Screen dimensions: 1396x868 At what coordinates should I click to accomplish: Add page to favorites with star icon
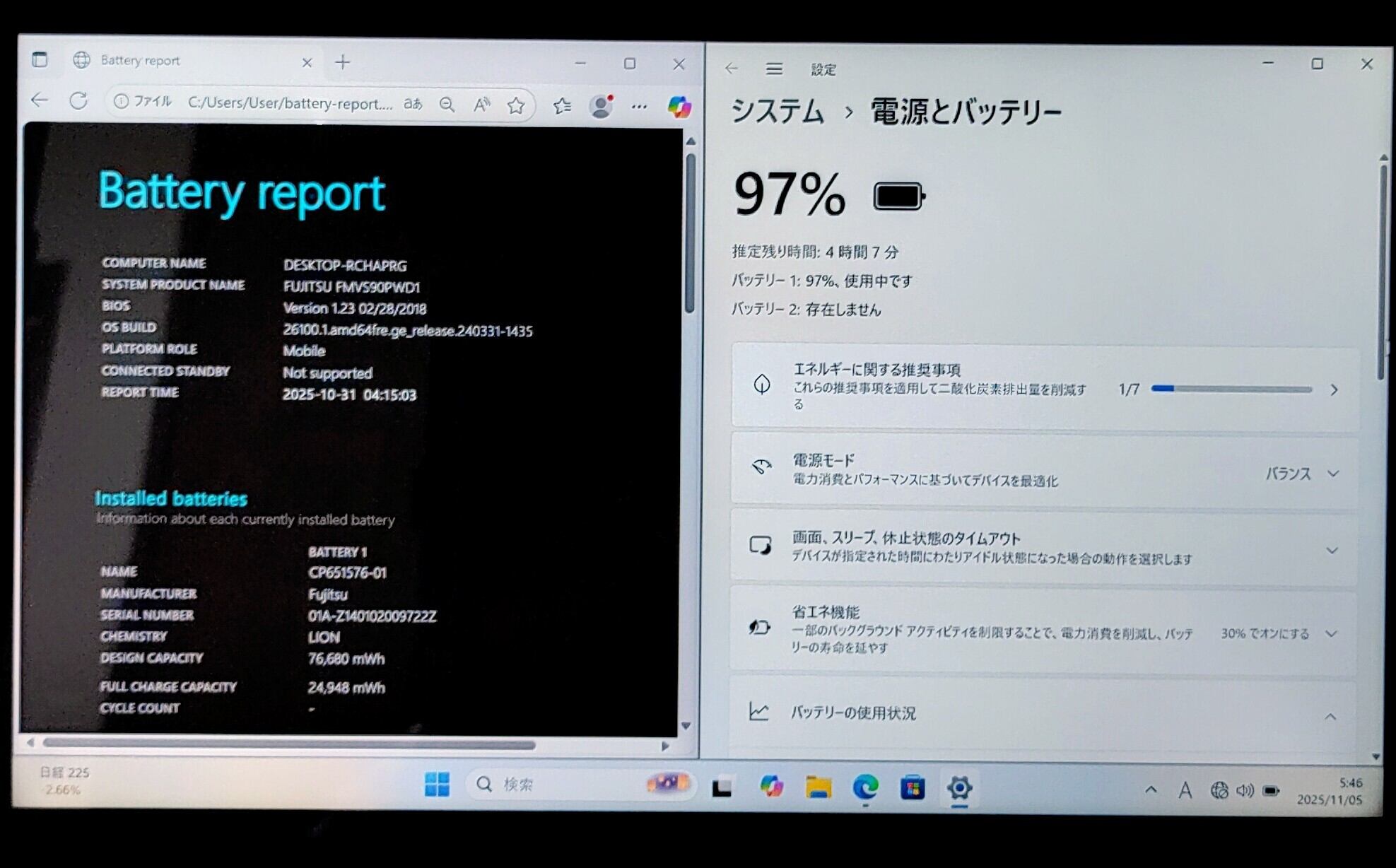516,106
